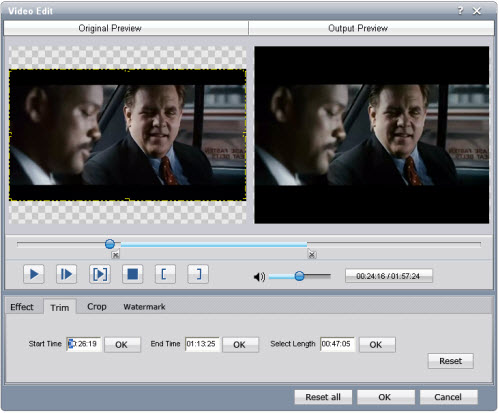Image resolution: width=500 pixels, height=413 pixels.
Task: Open the Watermark tab
Action: tap(144, 307)
